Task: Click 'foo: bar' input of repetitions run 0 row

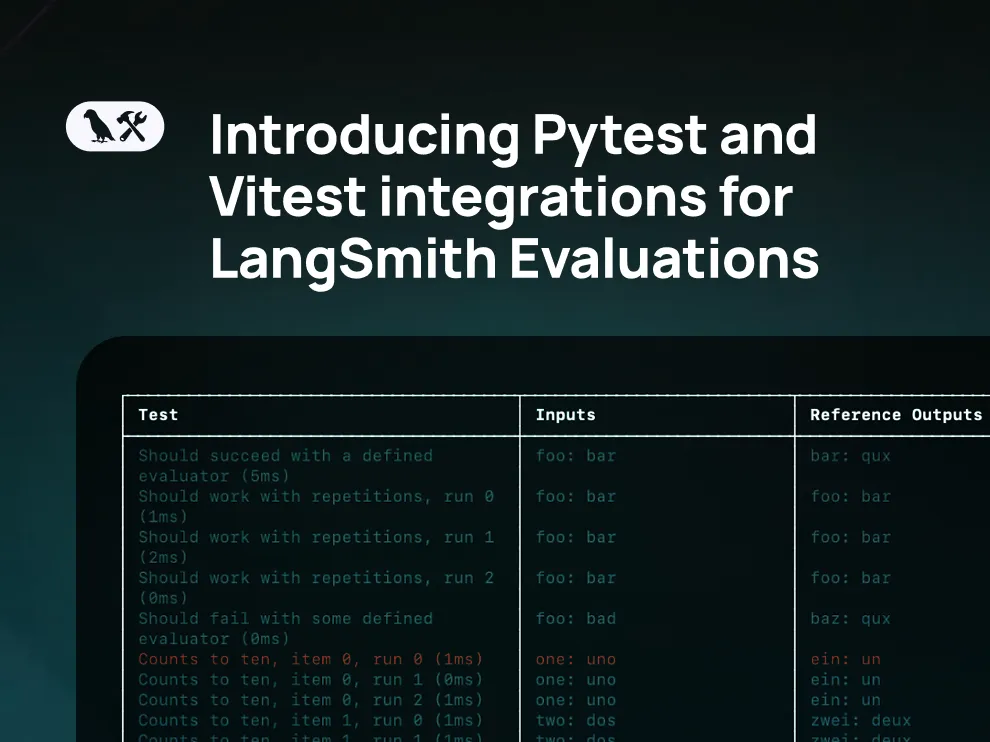Action: (576, 496)
